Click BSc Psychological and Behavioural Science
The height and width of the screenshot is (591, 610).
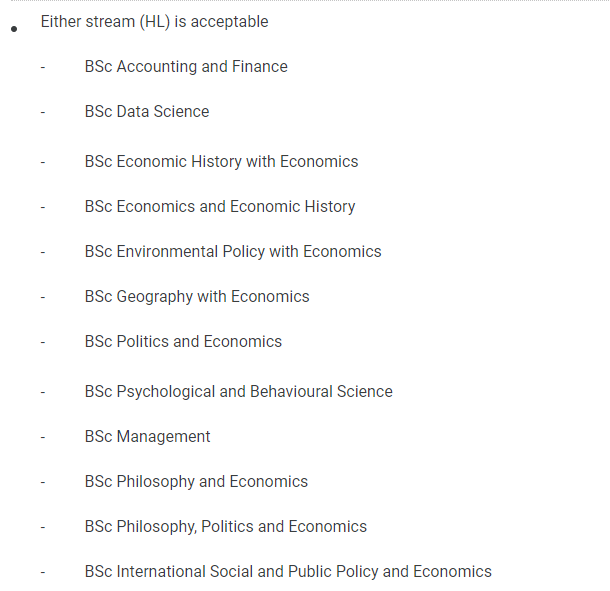pyautogui.click(x=238, y=392)
